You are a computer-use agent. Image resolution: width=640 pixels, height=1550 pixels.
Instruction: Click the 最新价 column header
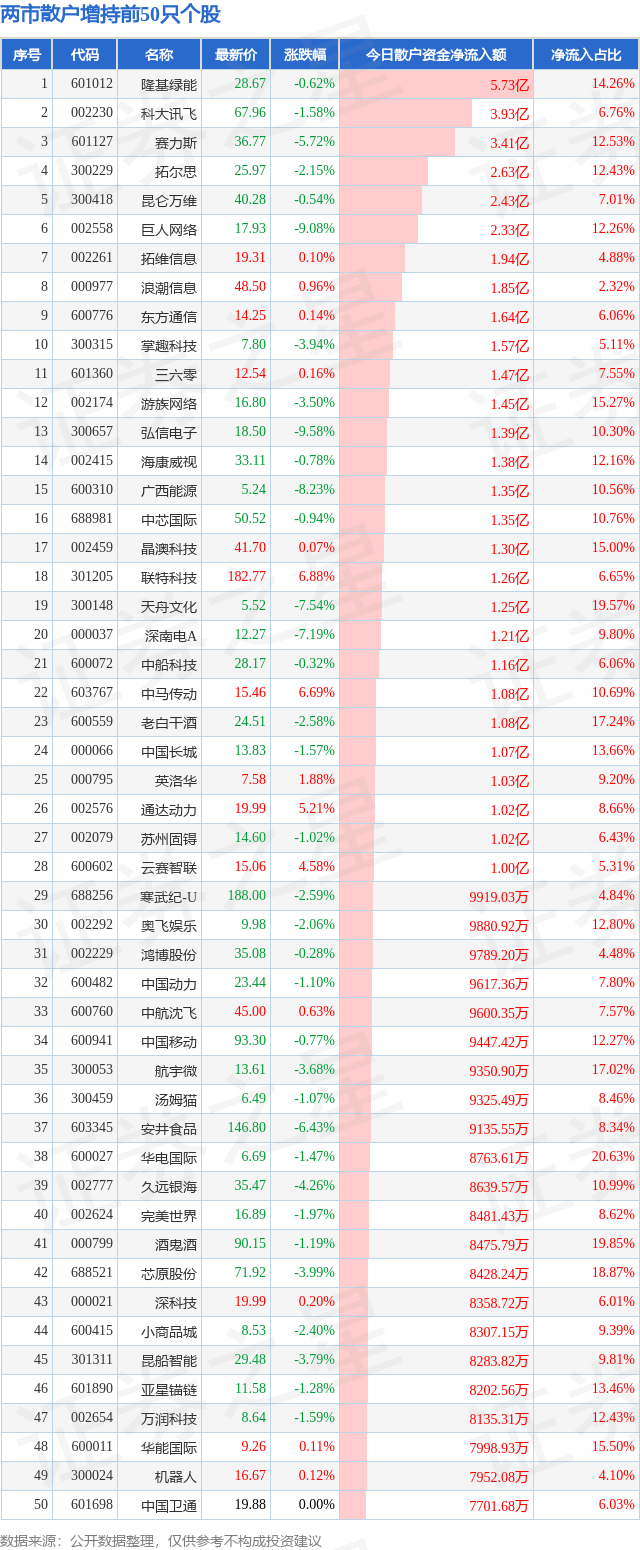click(236, 55)
